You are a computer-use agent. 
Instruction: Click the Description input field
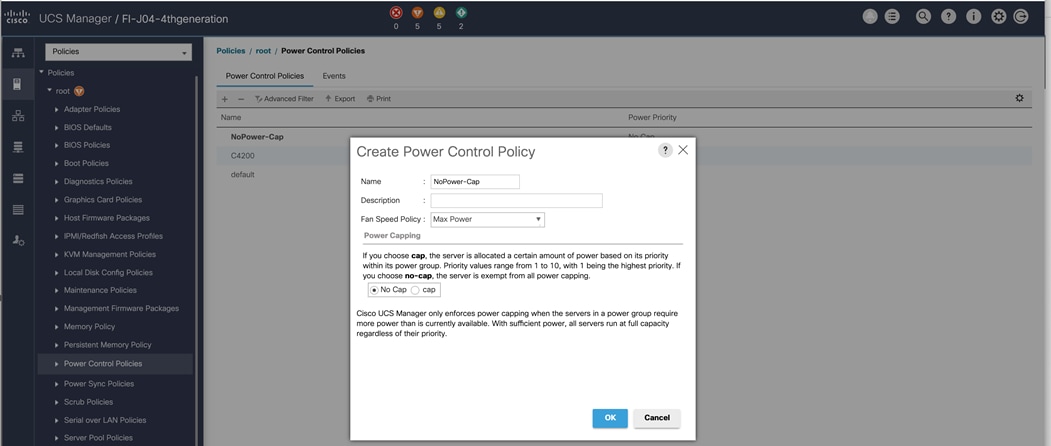click(516, 201)
